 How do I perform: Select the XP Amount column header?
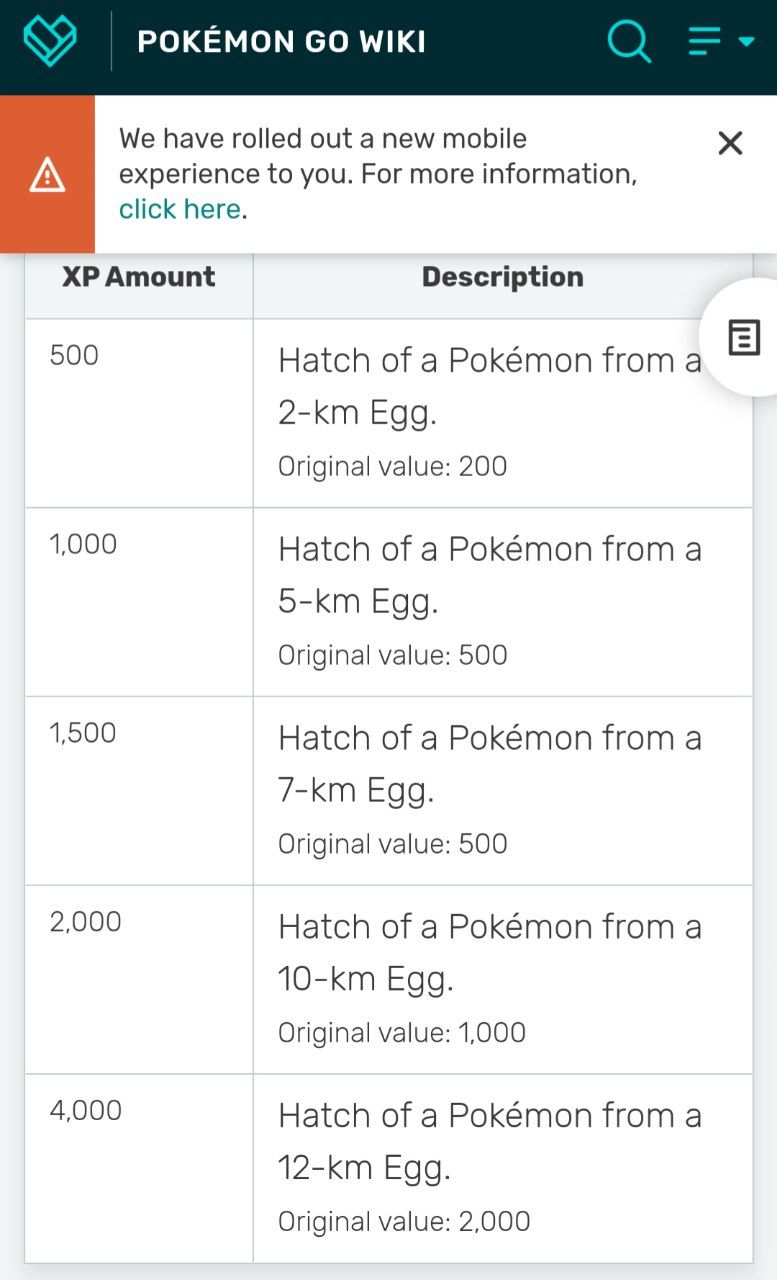(139, 277)
